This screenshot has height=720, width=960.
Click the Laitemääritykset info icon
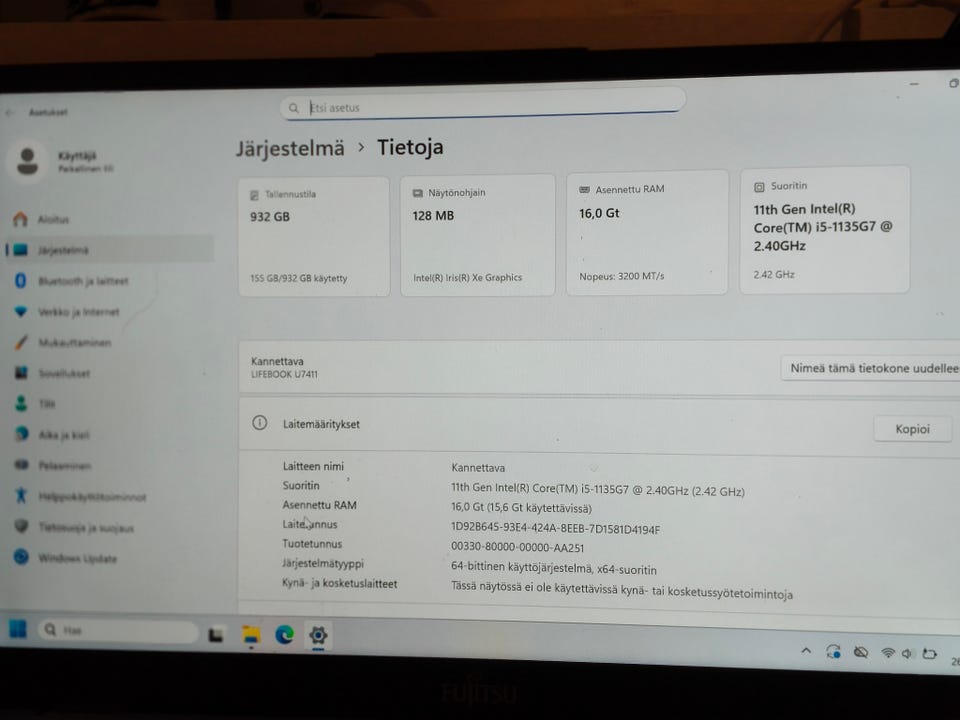point(260,423)
